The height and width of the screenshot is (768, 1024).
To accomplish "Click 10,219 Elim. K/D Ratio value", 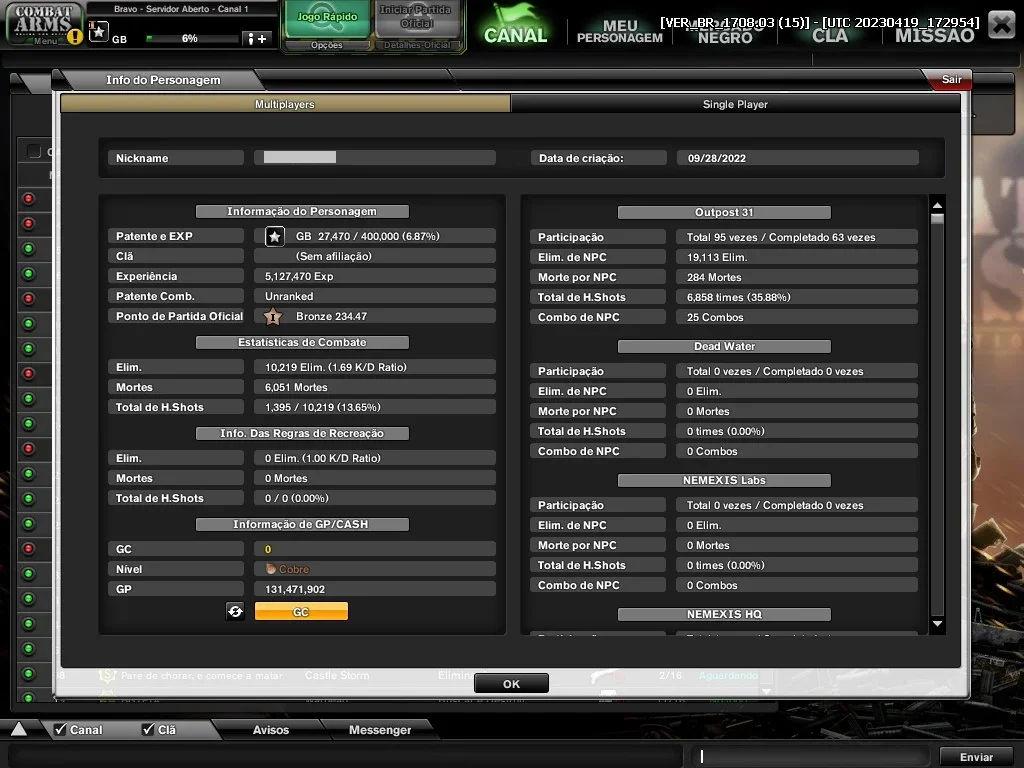I will (336, 368).
